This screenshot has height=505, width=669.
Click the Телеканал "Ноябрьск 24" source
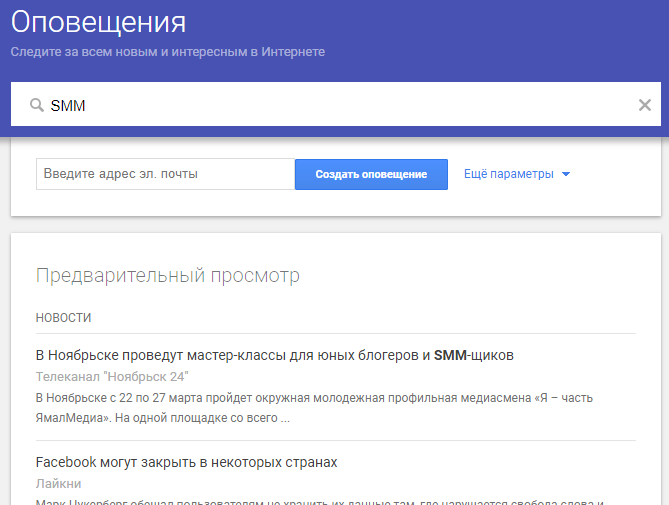(x=112, y=377)
